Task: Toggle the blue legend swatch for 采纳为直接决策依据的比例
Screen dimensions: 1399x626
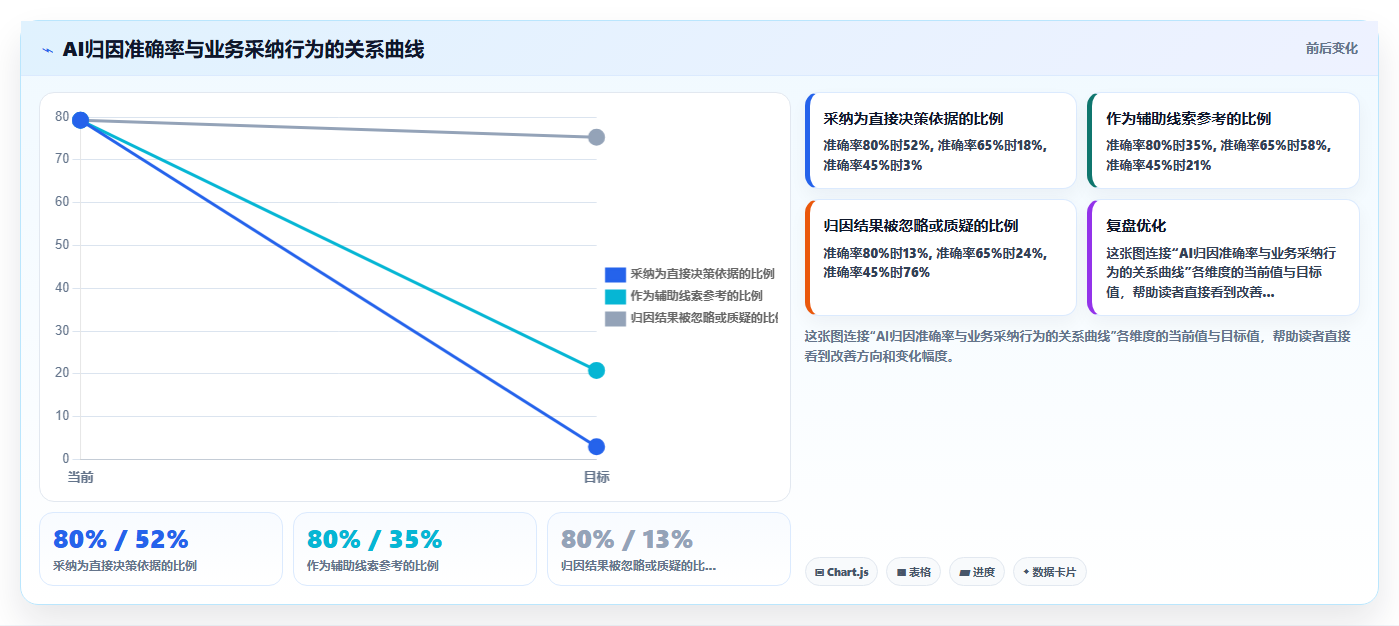Action: (x=615, y=274)
